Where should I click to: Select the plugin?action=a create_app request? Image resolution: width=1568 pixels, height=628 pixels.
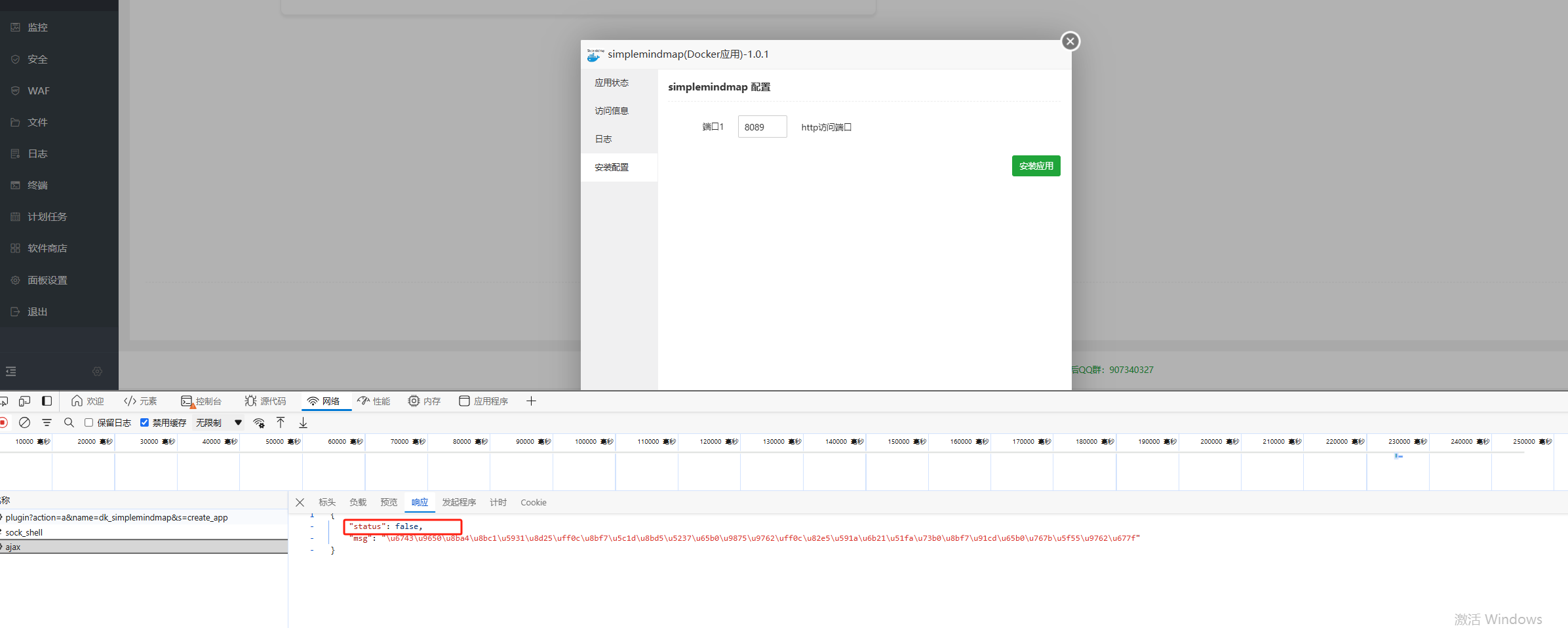coord(144,517)
